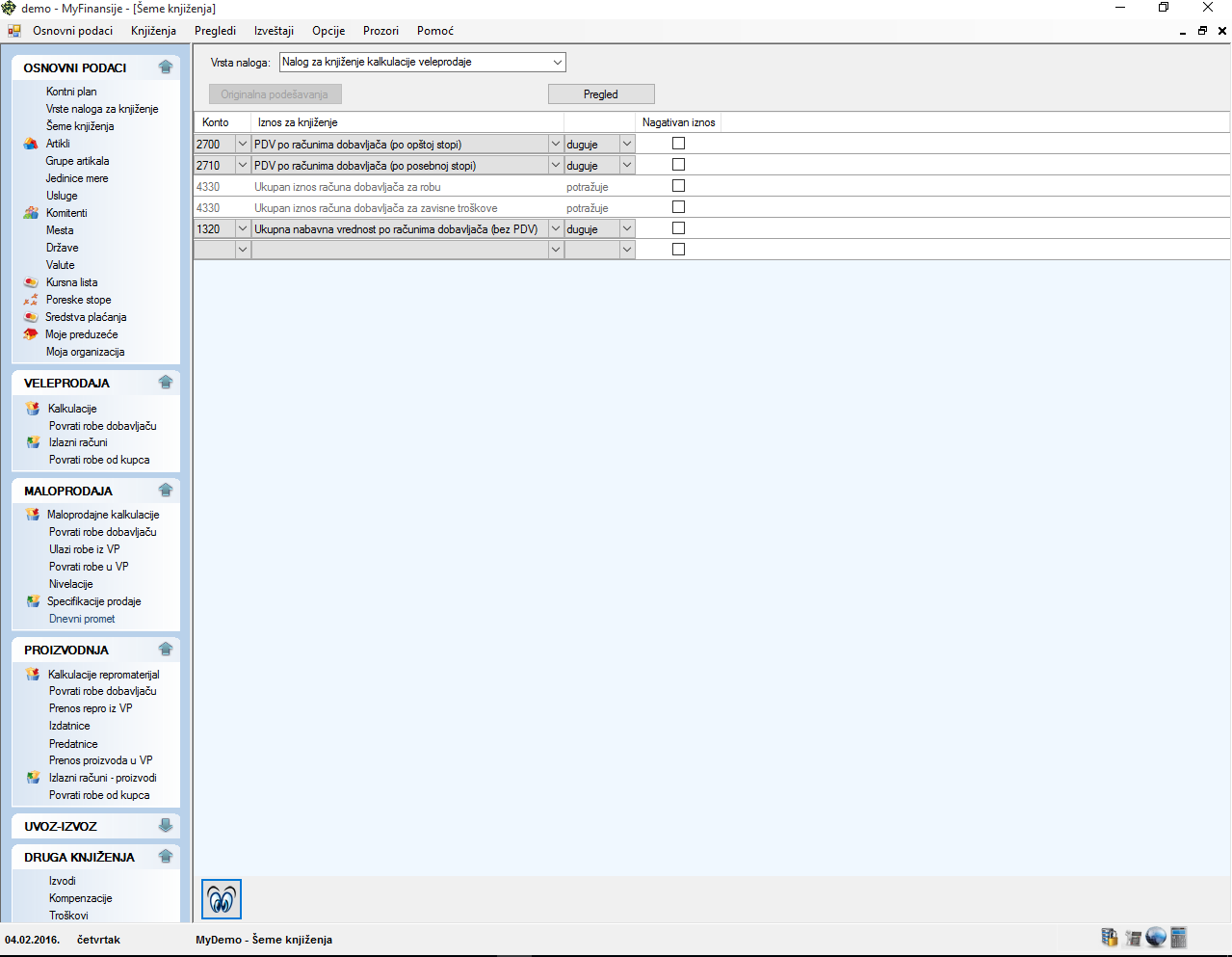Image resolution: width=1232 pixels, height=957 pixels.
Task: Check Negativan iznos for konto 2700 row
Action: (x=678, y=144)
